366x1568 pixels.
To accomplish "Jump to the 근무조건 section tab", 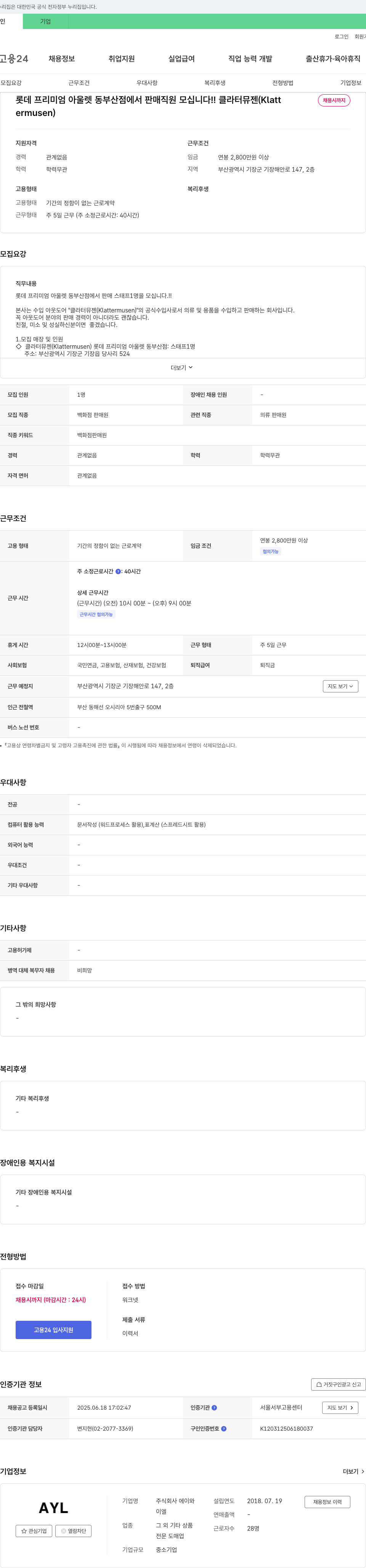I will pos(79,83).
